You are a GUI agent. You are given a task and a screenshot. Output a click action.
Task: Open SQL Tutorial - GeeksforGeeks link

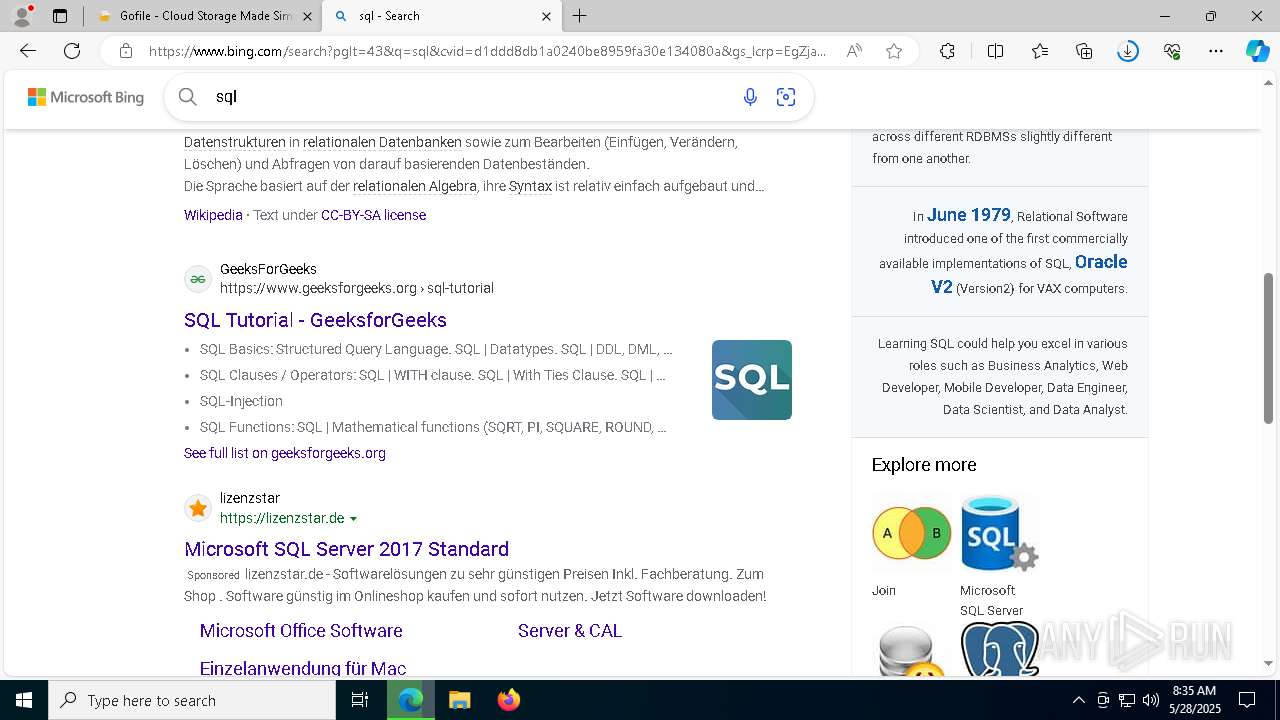(315, 320)
